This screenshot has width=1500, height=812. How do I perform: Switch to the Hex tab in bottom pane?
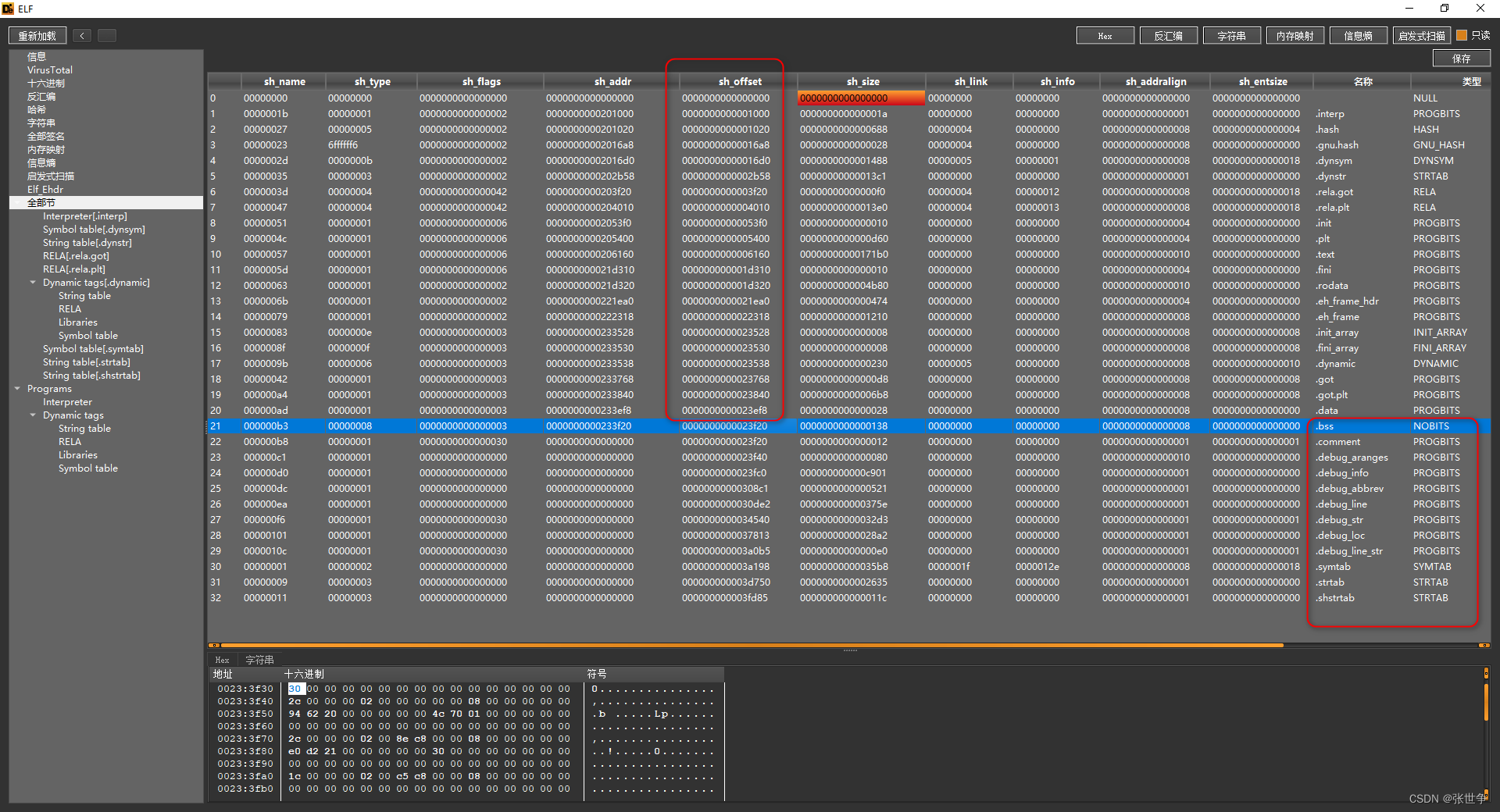click(x=223, y=660)
